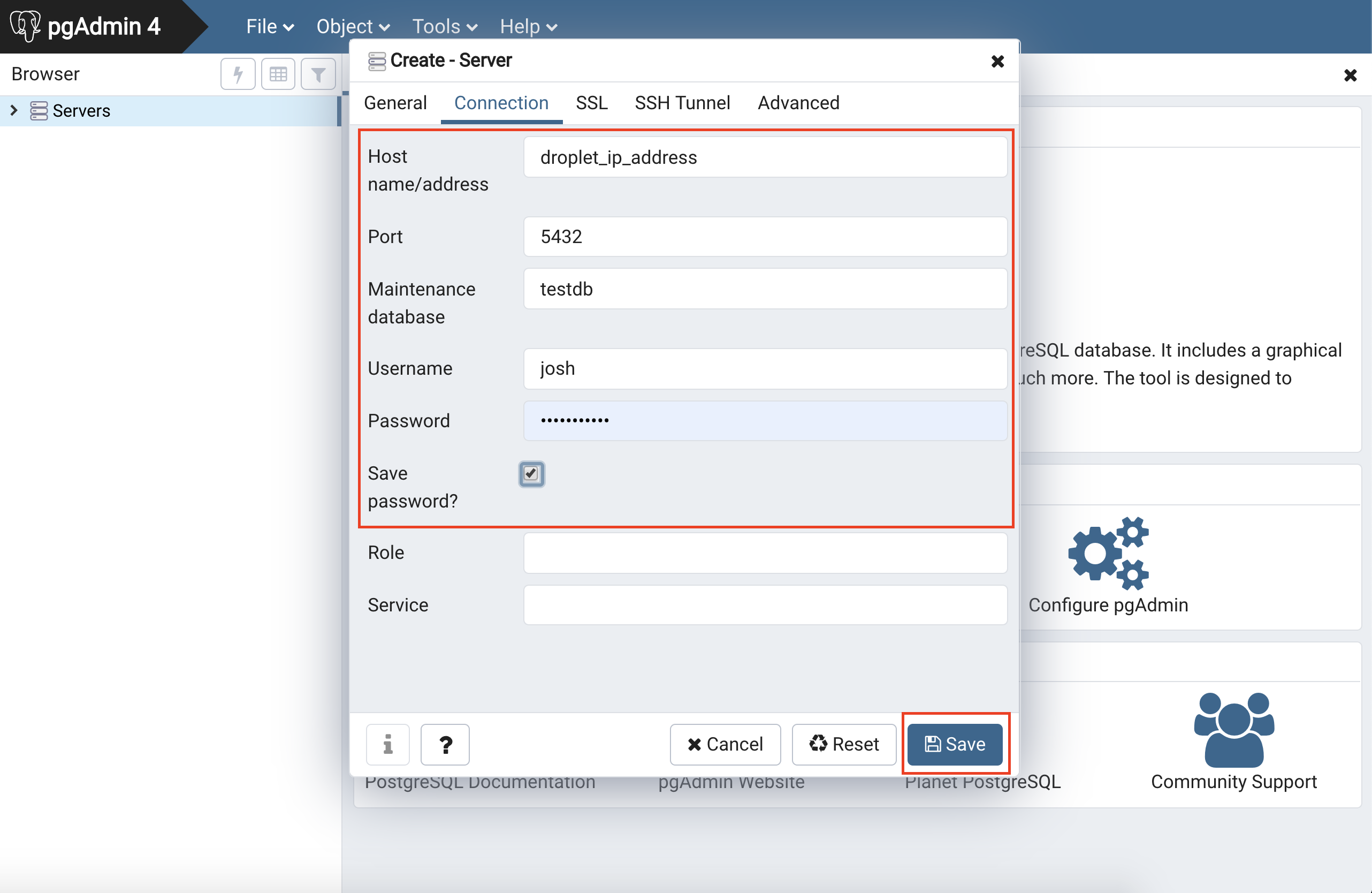Click the Community Support people icon

tap(1233, 729)
